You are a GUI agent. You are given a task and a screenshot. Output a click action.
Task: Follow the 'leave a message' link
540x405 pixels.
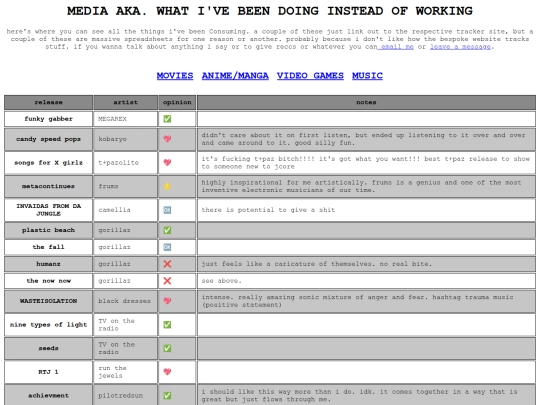[x=460, y=46]
